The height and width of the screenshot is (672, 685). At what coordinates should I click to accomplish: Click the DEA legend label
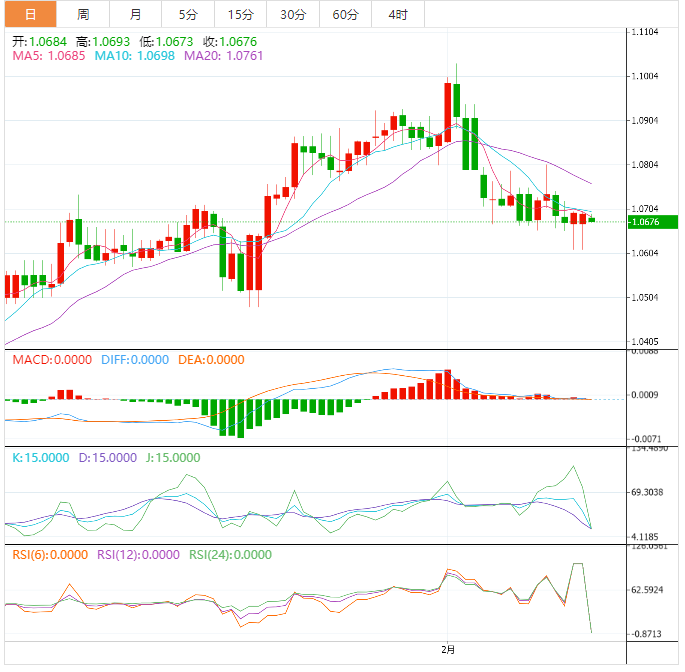[215, 360]
